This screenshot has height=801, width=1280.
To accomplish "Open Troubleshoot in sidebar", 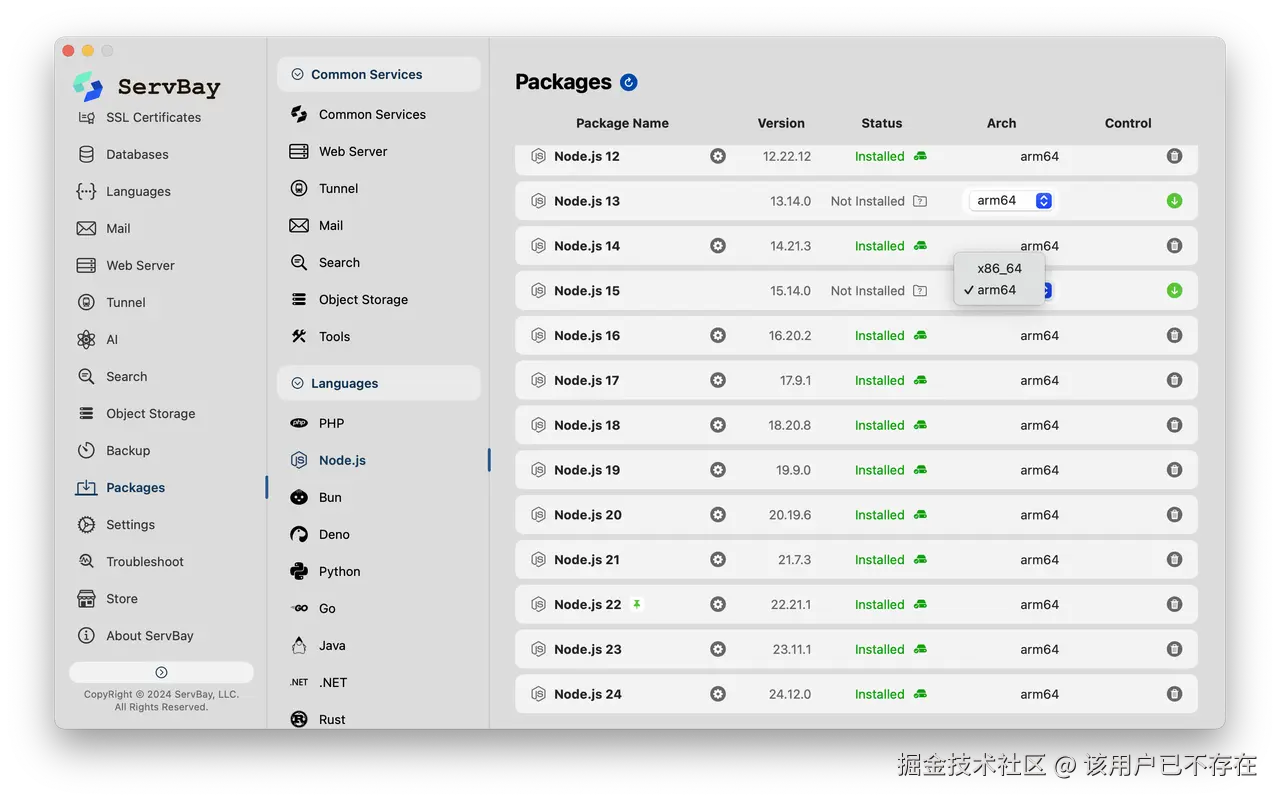I will pos(131,561).
